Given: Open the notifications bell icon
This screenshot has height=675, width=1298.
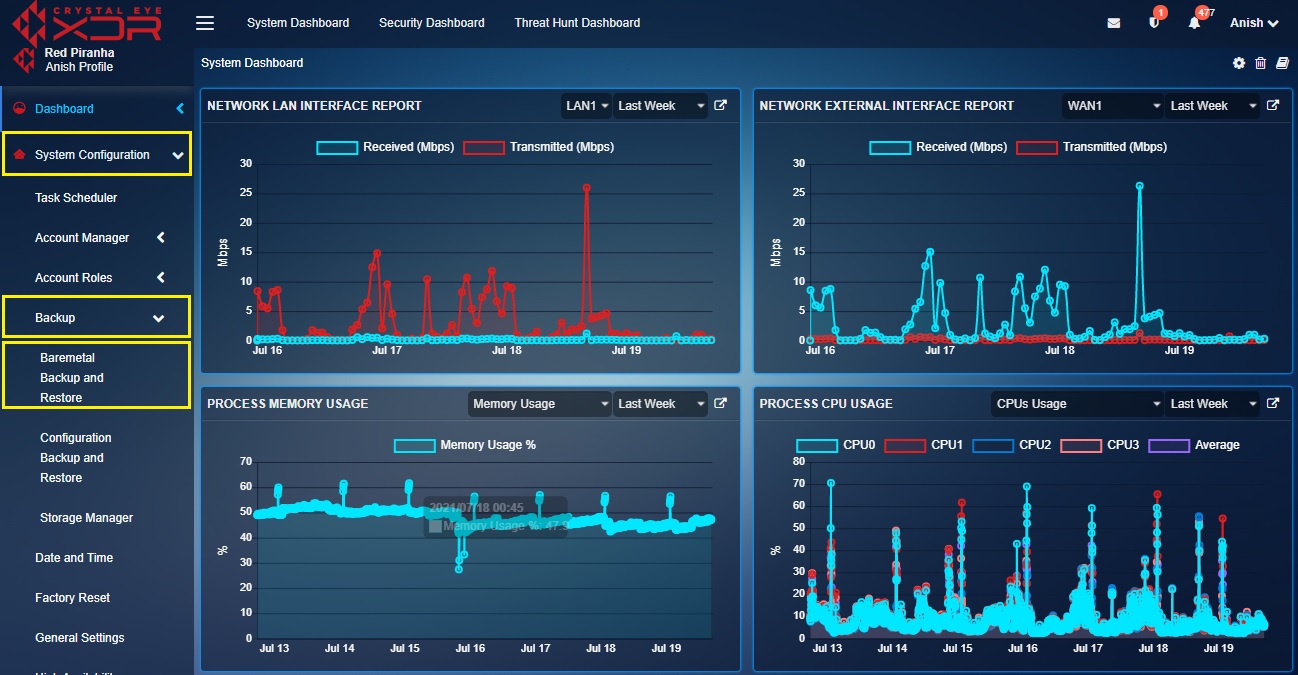Looking at the screenshot, I should click(x=1194, y=22).
